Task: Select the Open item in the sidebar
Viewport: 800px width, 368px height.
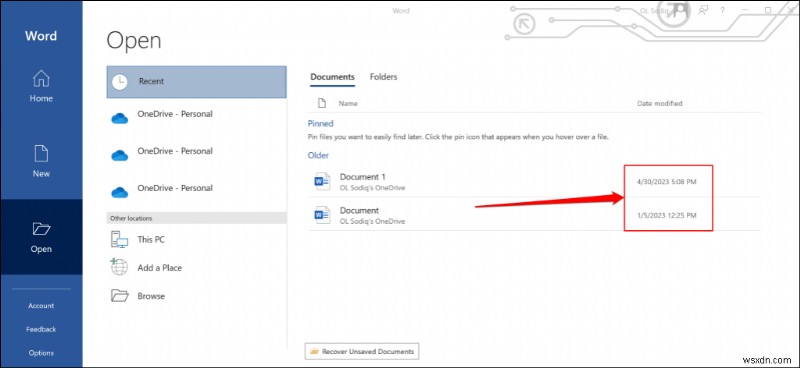Action: click(x=41, y=237)
